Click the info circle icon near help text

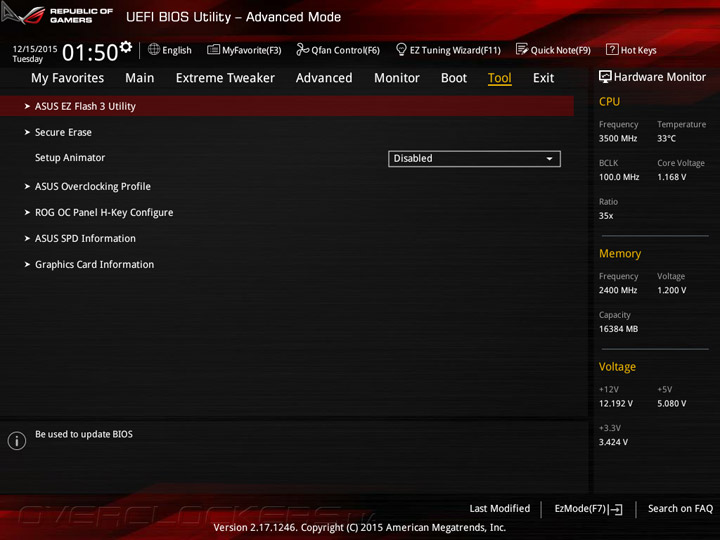[x=17, y=441]
